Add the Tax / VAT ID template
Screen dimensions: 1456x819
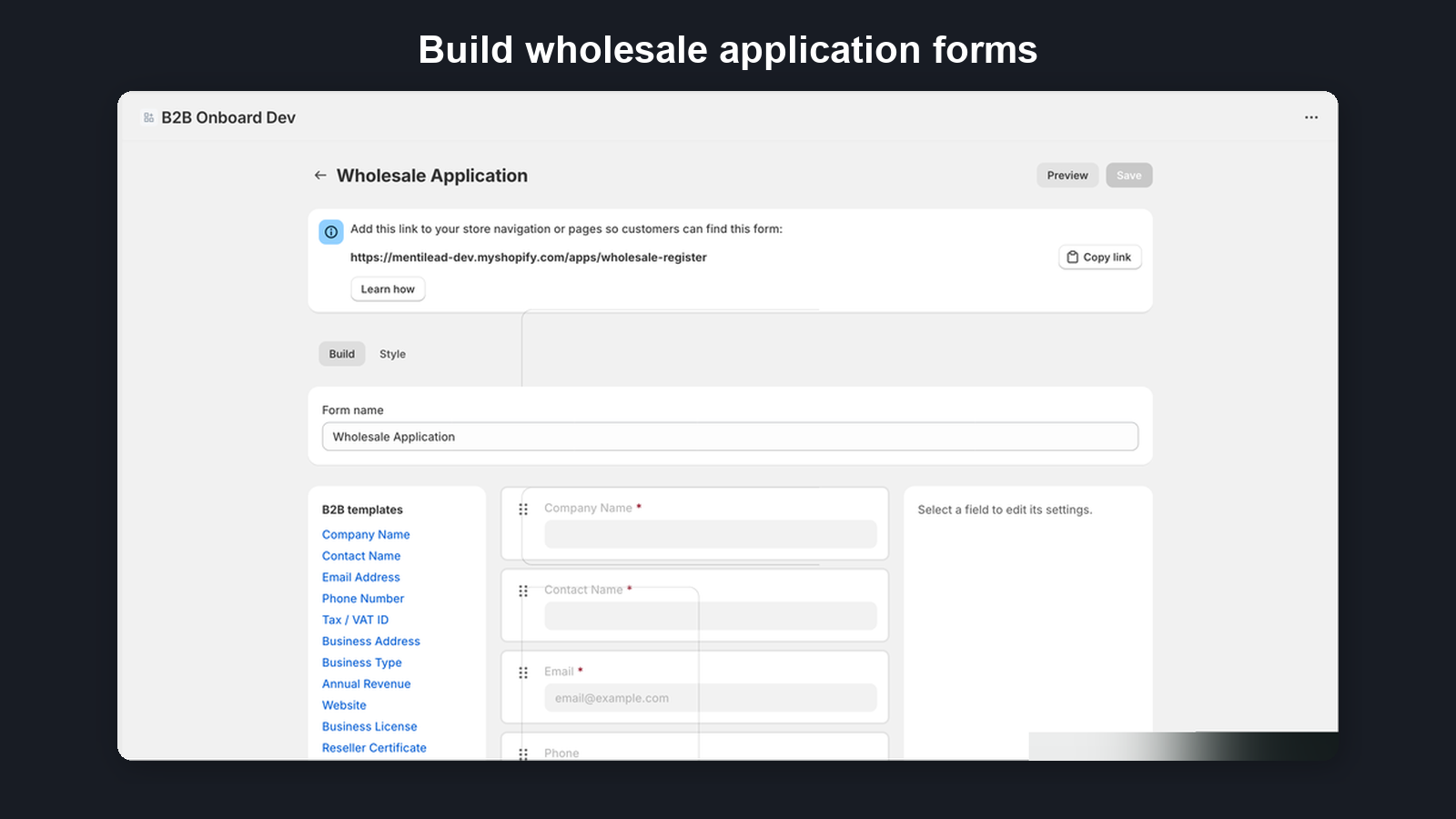coord(355,620)
